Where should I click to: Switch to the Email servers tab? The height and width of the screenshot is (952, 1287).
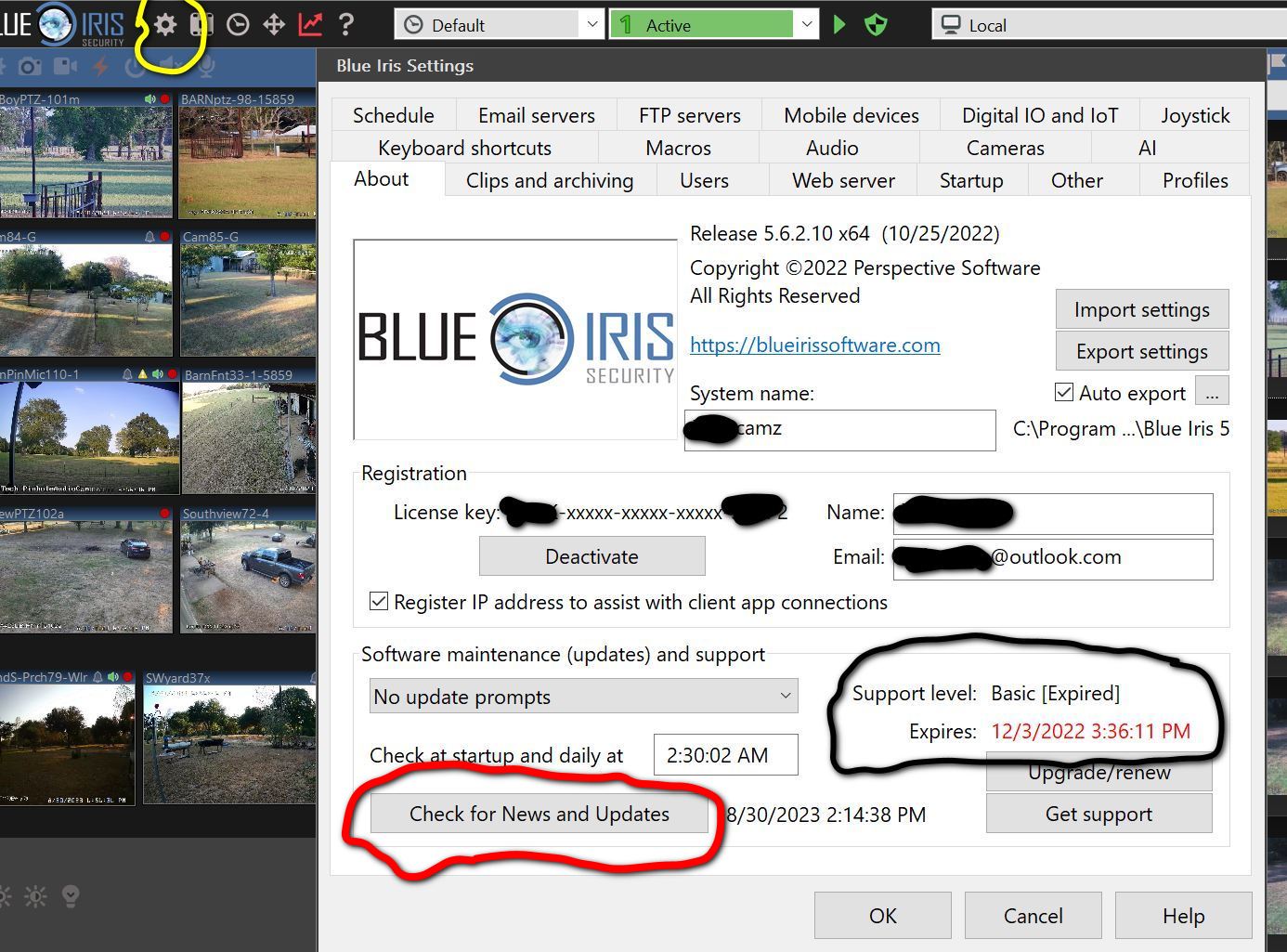tap(537, 115)
